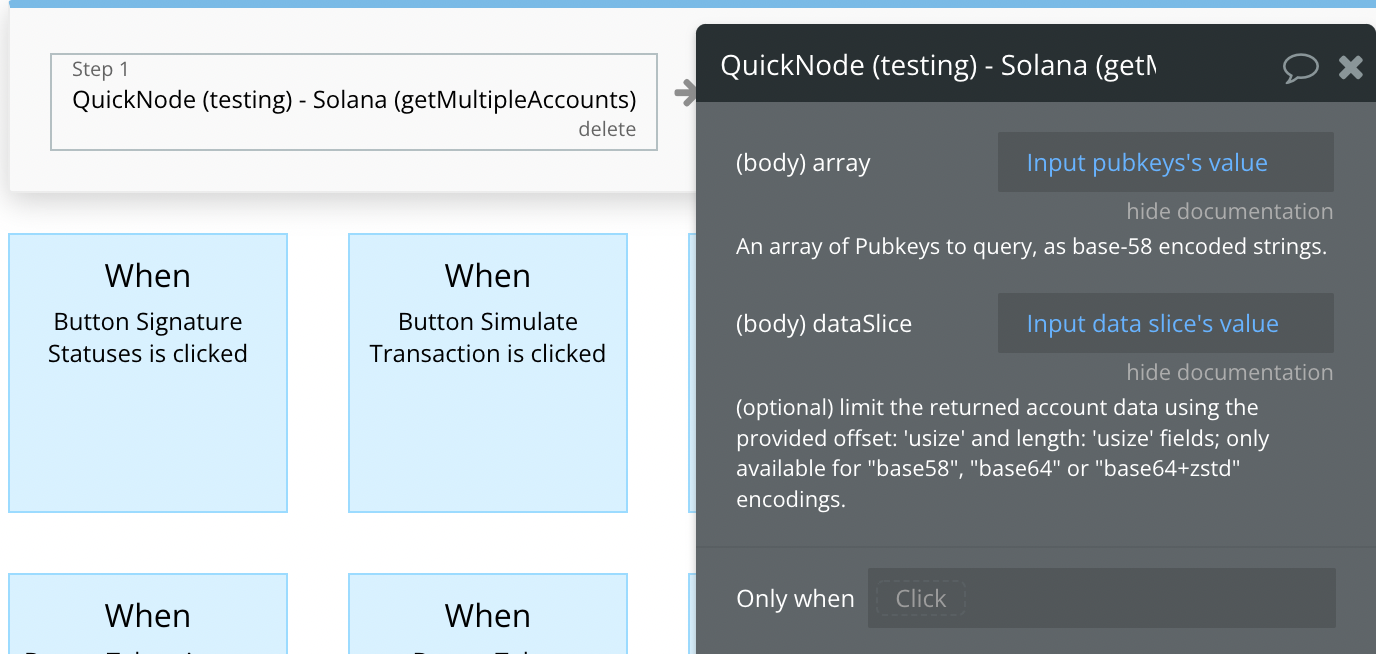Select the Step 1 getMultipleAccounts action box

354,102
